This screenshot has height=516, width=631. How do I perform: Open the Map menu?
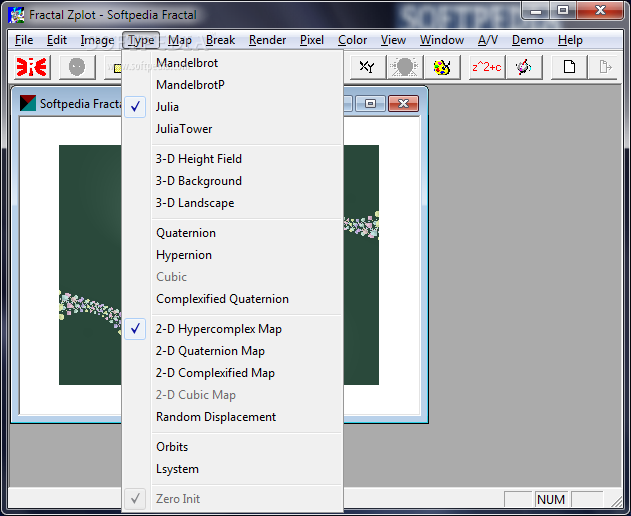point(180,40)
